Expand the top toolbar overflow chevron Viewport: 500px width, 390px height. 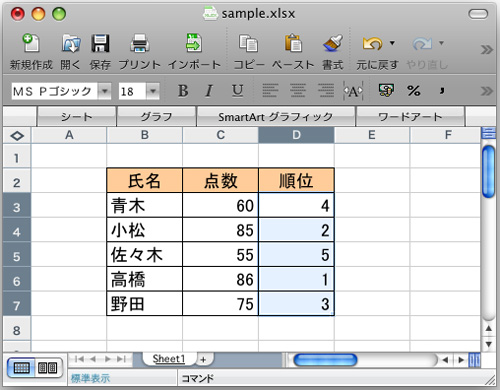(x=487, y=50)
